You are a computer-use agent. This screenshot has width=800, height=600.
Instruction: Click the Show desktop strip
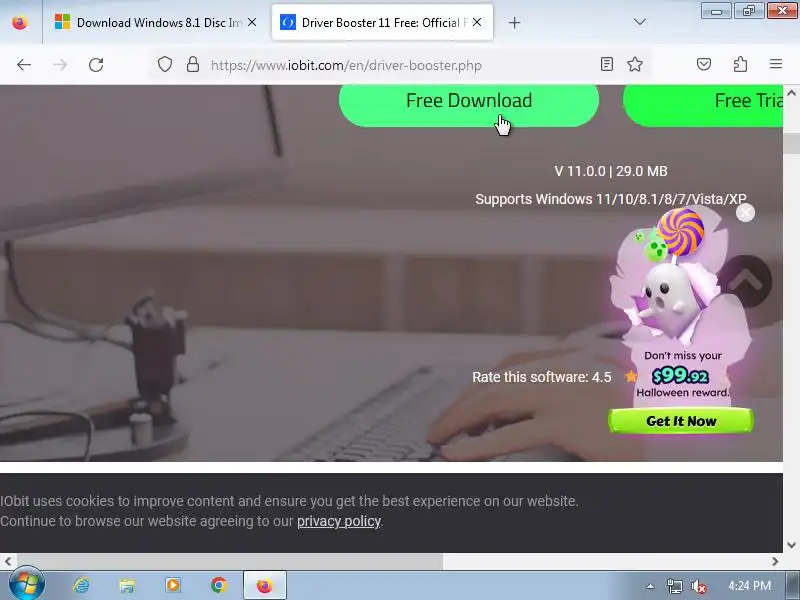click(793, 585)
